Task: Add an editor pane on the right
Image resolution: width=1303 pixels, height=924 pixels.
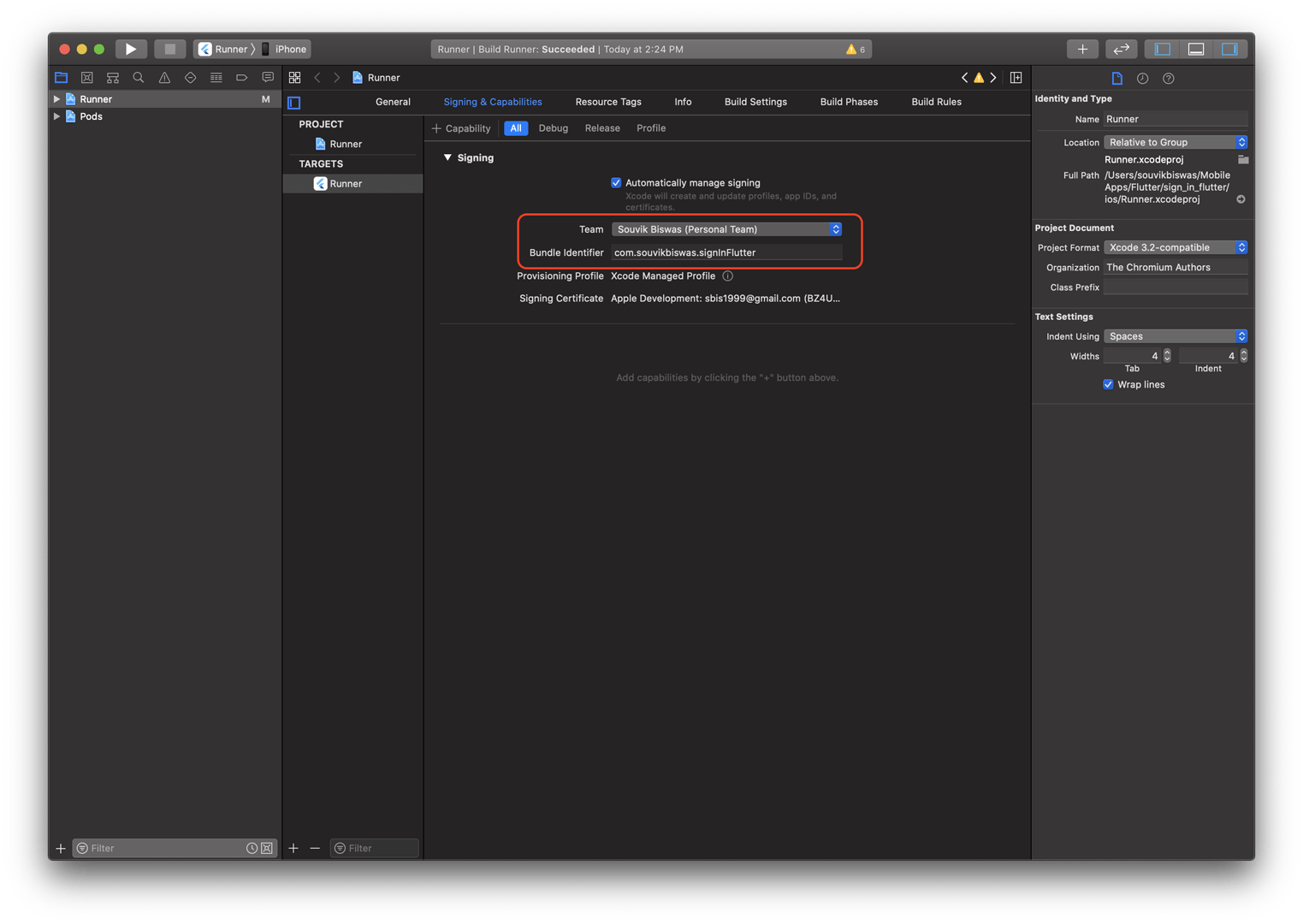Action: 1016,78
